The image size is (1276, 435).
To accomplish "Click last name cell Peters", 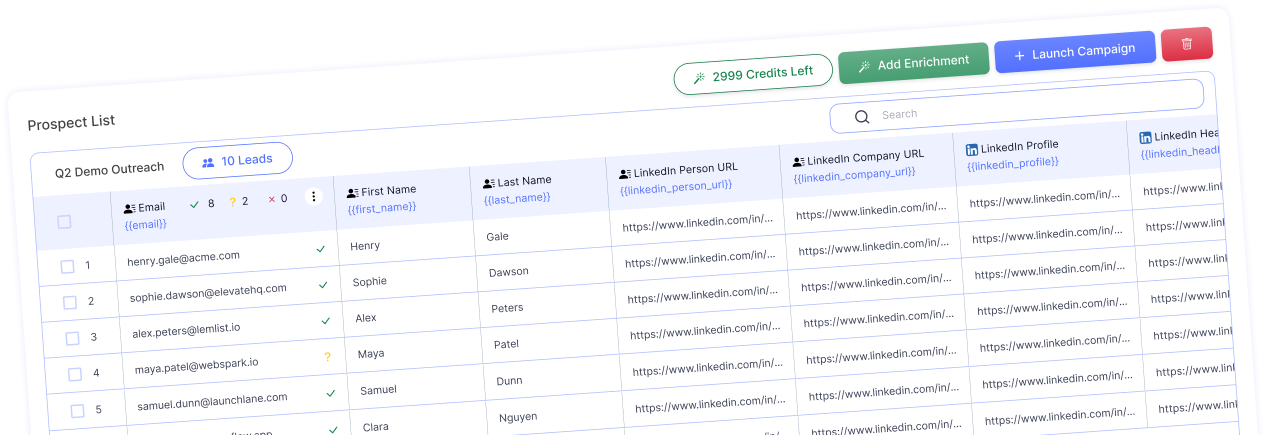I will tap(507, 308).
